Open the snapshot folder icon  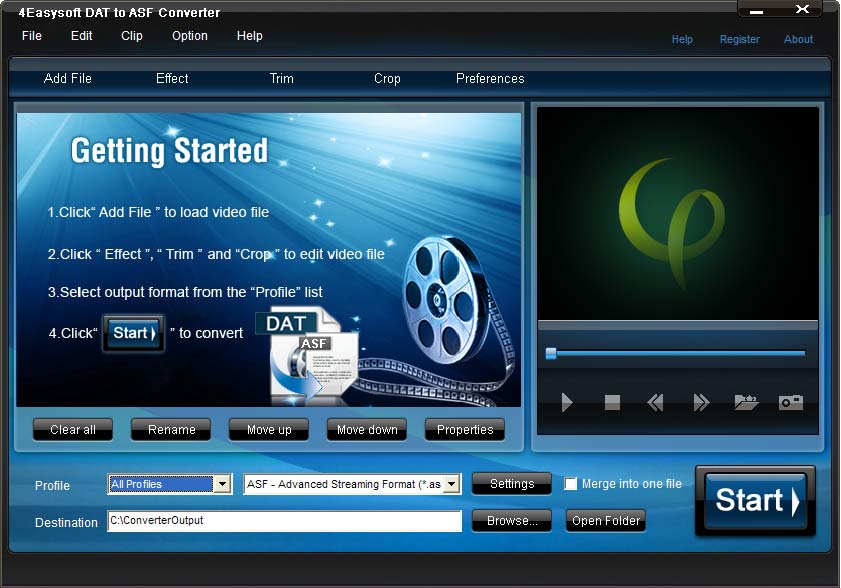745,402
